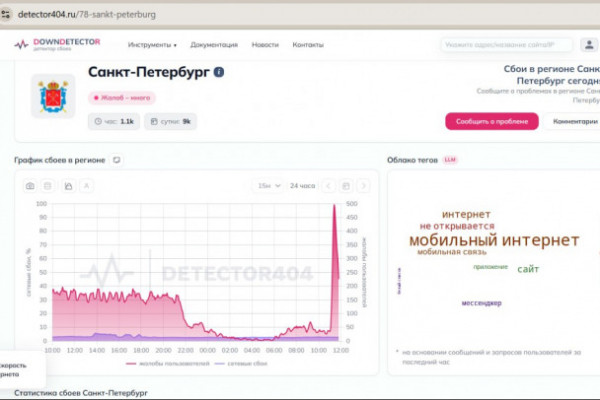Image resolution: width=600 pixels, height=400 pixels.
Task: Click the table data icon on chart toolbar
Action: [47, 186]
